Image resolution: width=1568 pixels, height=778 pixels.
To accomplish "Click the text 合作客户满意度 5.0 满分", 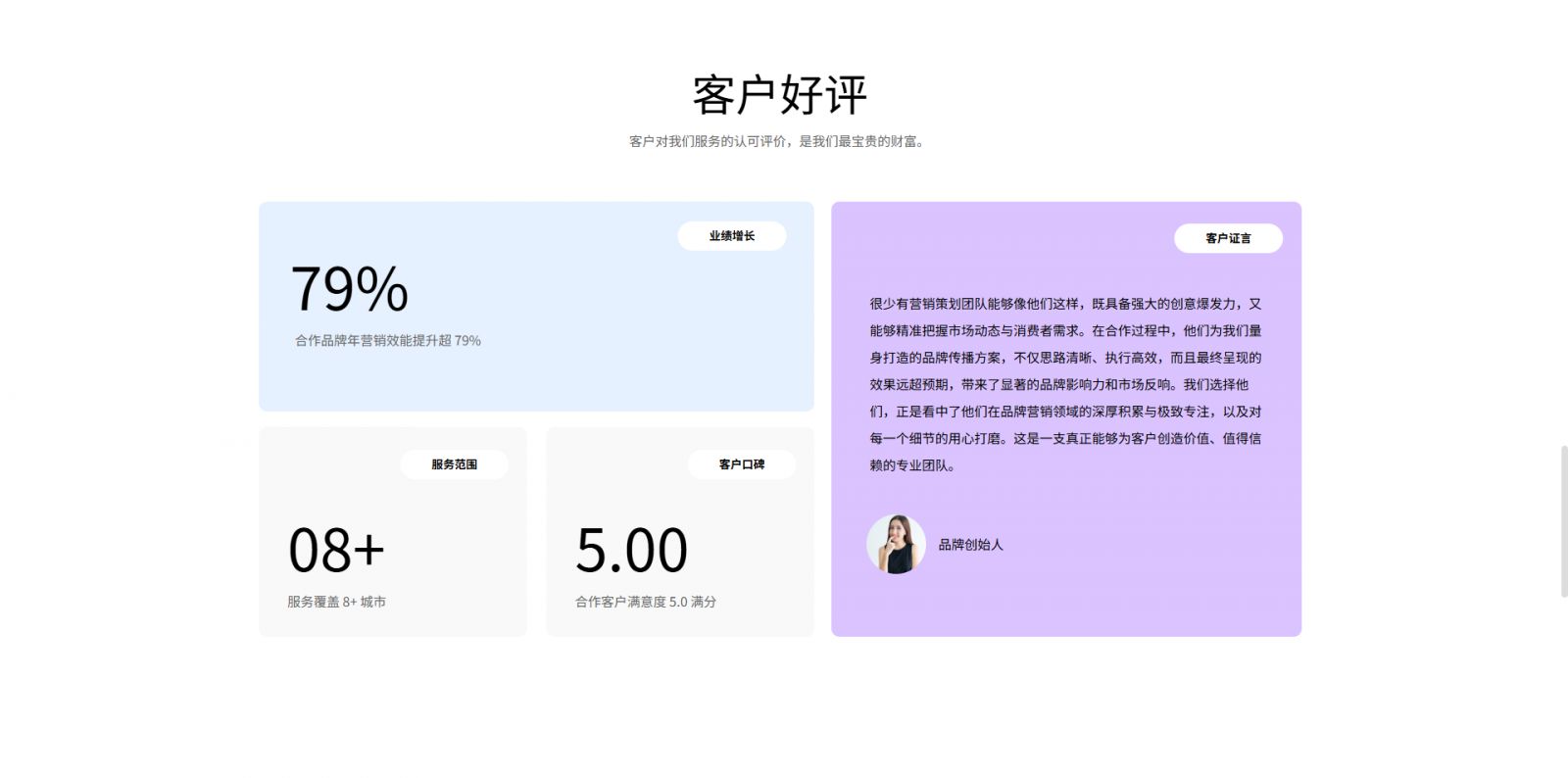I will pos(646,602).
